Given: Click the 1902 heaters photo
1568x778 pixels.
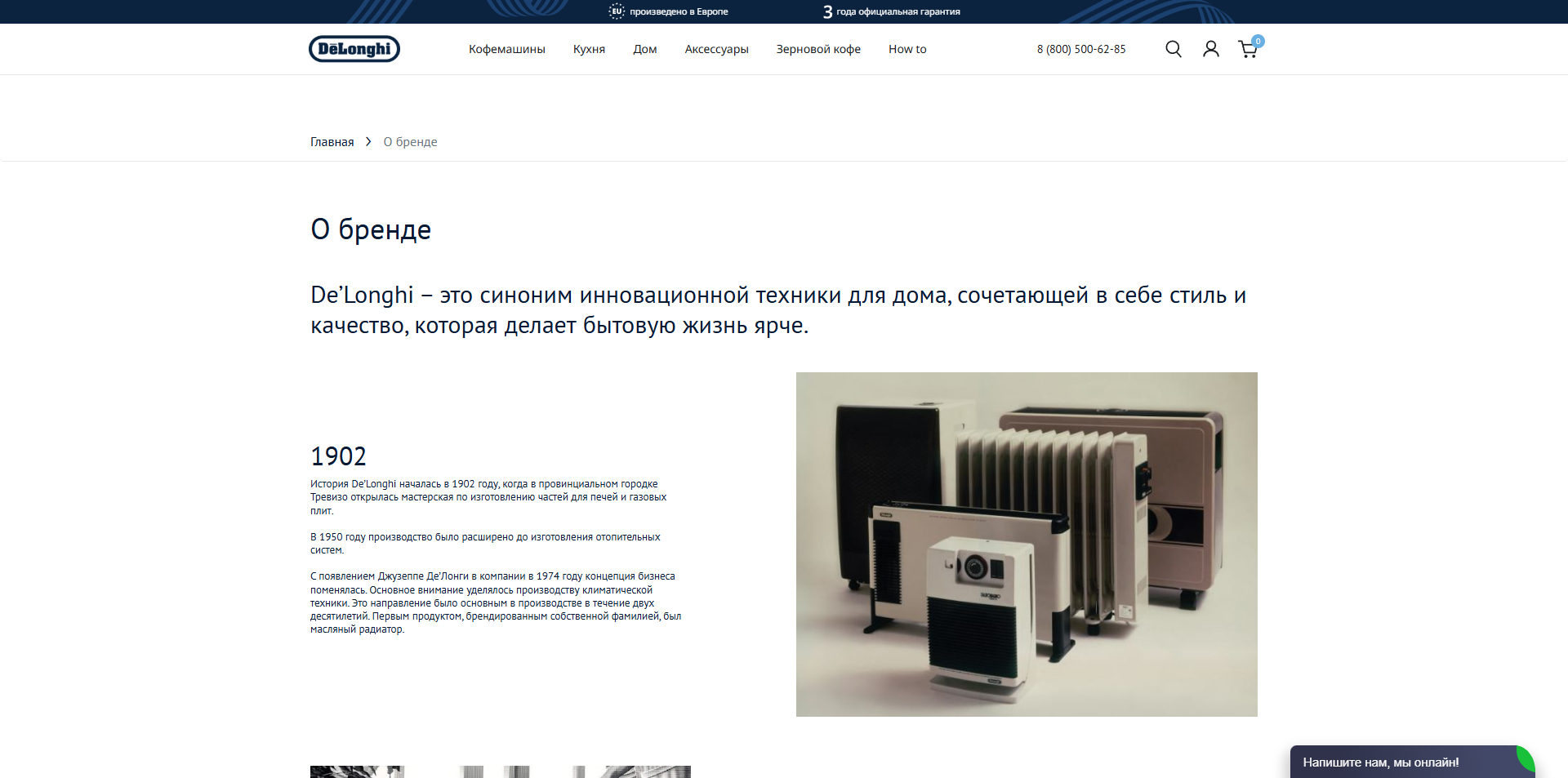Looking at the screenshot, I should pyautogui.click(x=1026, y=544).
